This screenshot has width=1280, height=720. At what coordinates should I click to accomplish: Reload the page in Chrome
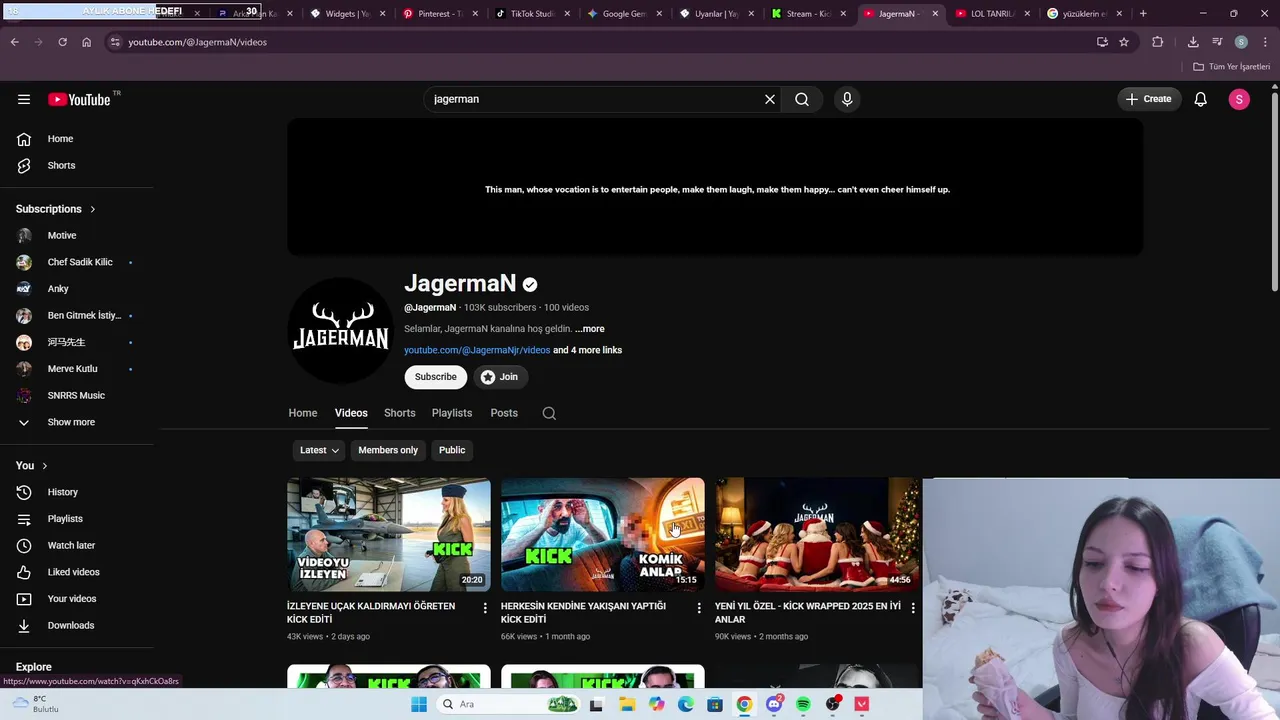pyautogui.click(x=62, y=42)
